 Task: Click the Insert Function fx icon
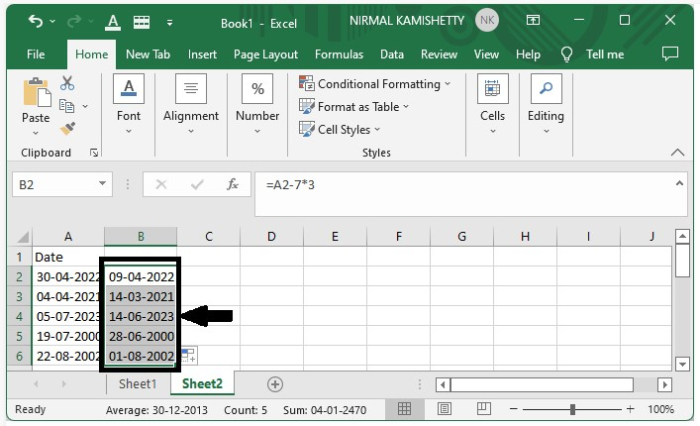click(x=232, y=185)
